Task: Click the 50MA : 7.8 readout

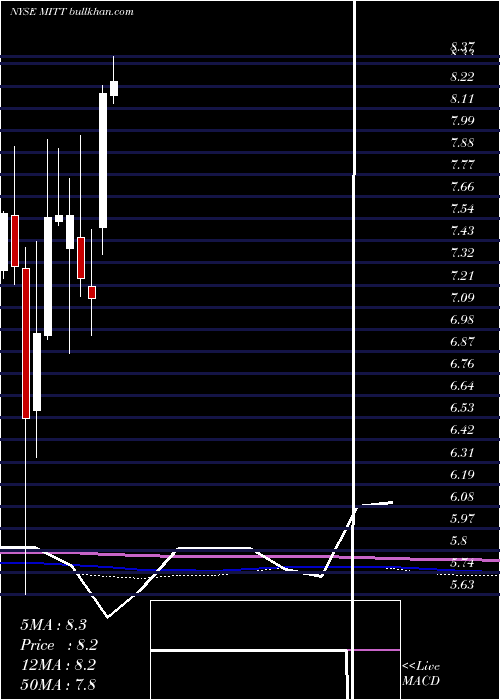Action: tap(58, 684)
